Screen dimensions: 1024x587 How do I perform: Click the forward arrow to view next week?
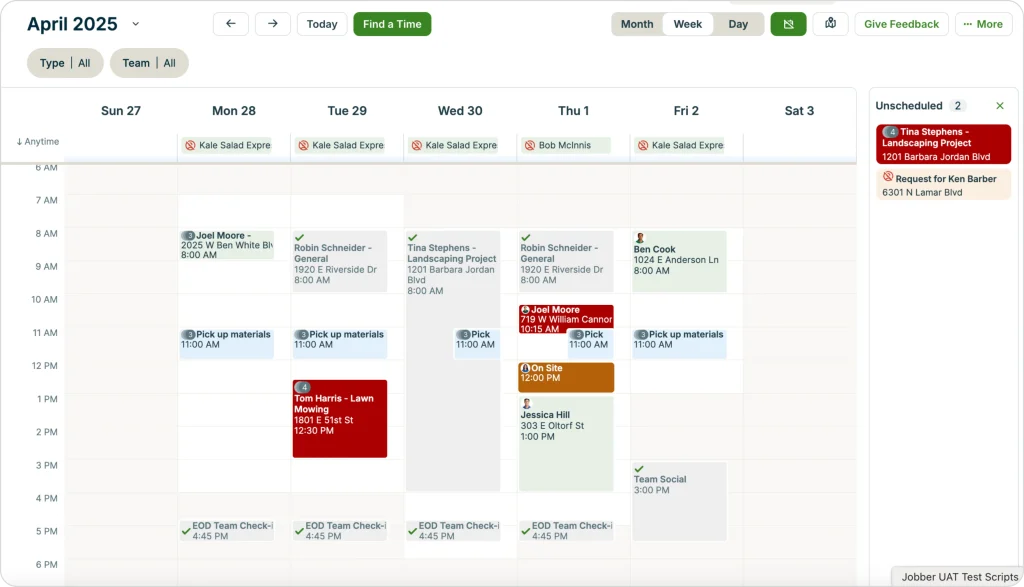272,23
